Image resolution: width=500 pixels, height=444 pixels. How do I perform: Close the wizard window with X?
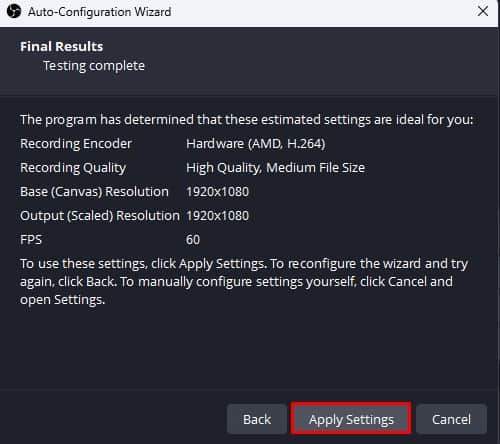(x=483, y=11)
